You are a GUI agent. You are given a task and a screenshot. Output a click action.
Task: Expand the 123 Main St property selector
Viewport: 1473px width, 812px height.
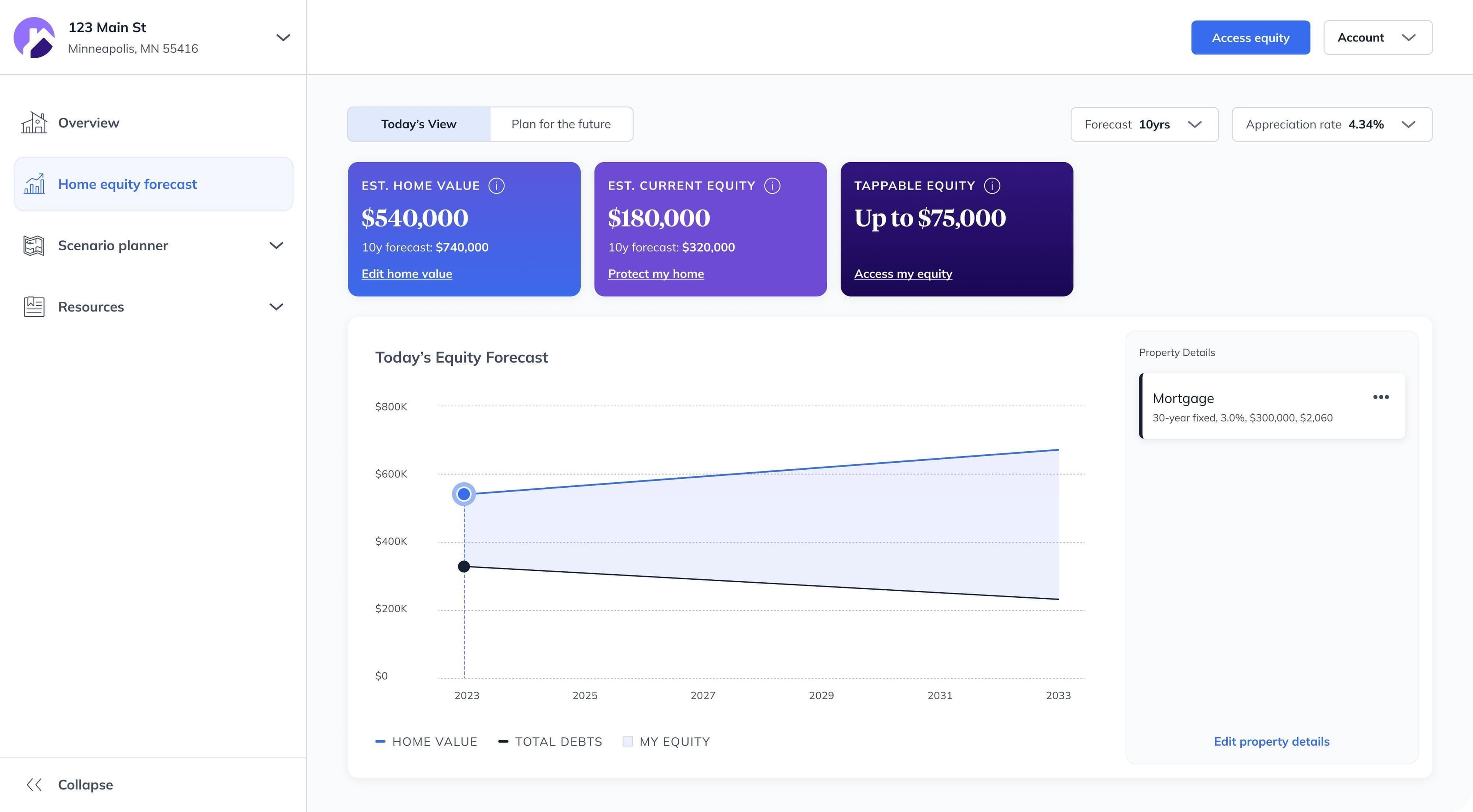tap(283, 37)
